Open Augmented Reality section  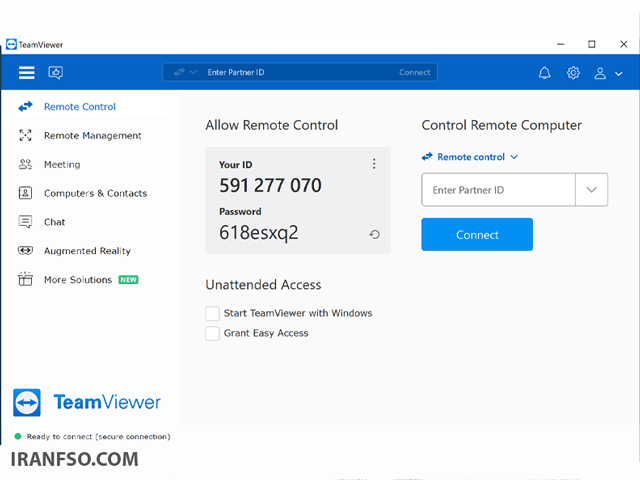(88, 251)
